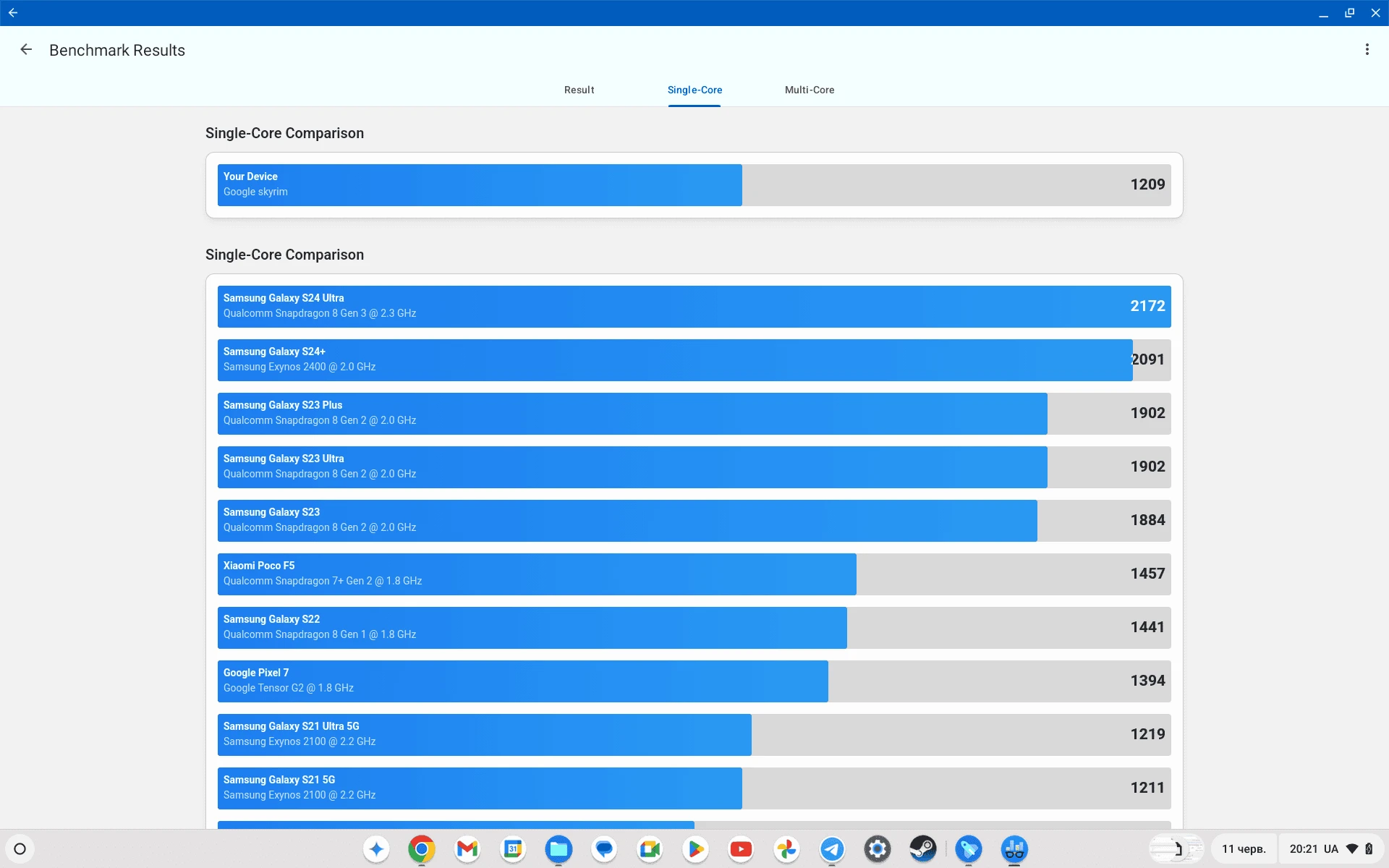Launch Google Meet from the shelf
The image size is (1389, 868).
tap(650, 849)
